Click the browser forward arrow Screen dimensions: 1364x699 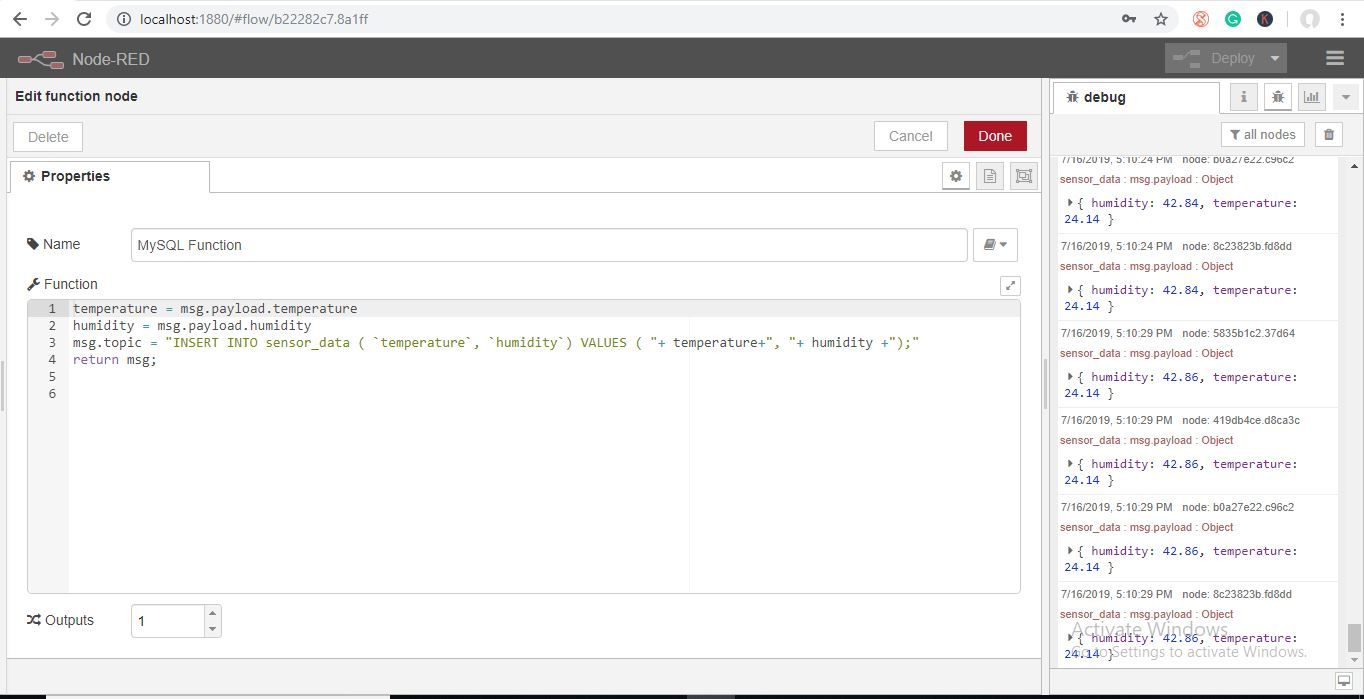pos(51,19)
